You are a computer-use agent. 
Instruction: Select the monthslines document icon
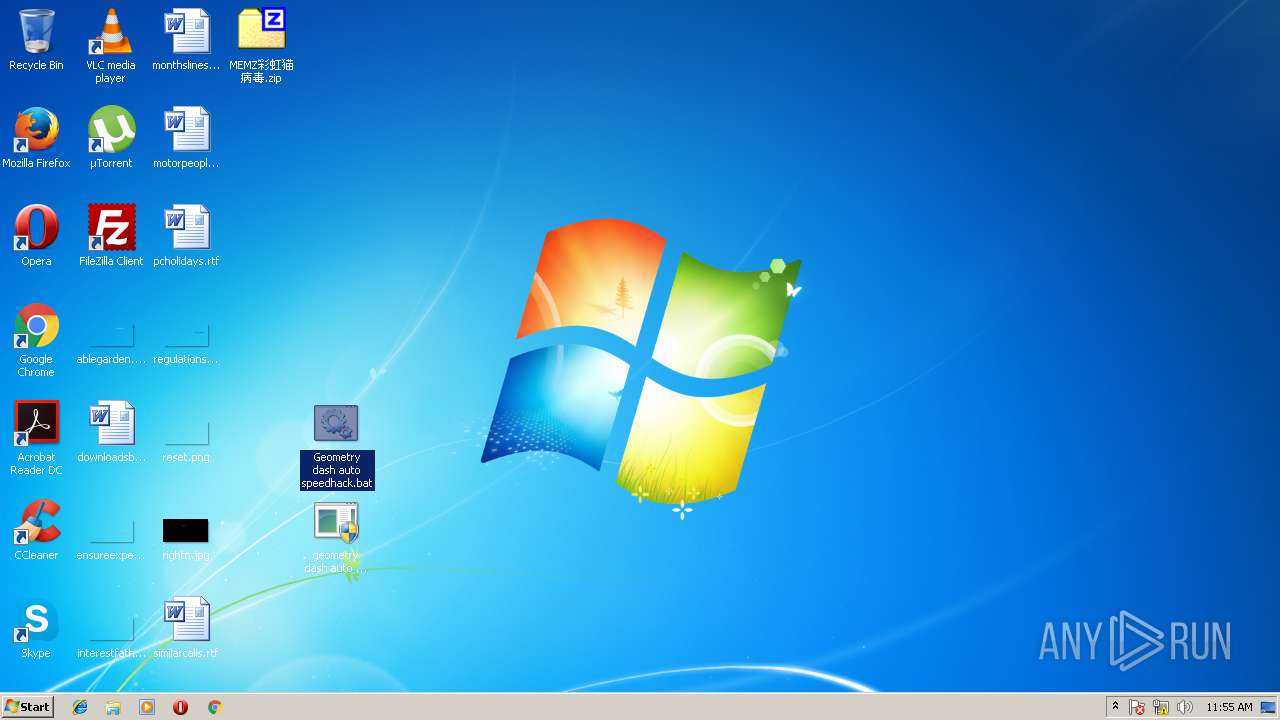click(x=186, y=32)
